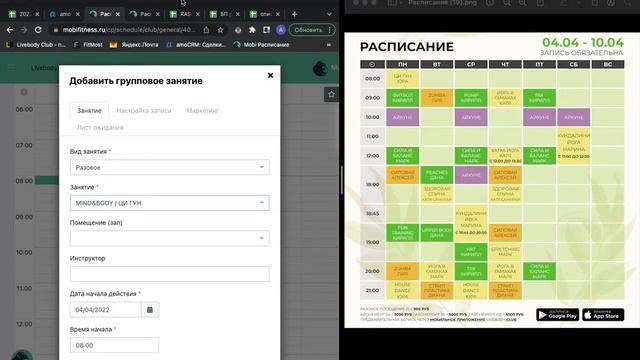The height and width of the screenshot is (360, 640).
Task: Switch to Маркетинг tab
Action: point(202,111)
